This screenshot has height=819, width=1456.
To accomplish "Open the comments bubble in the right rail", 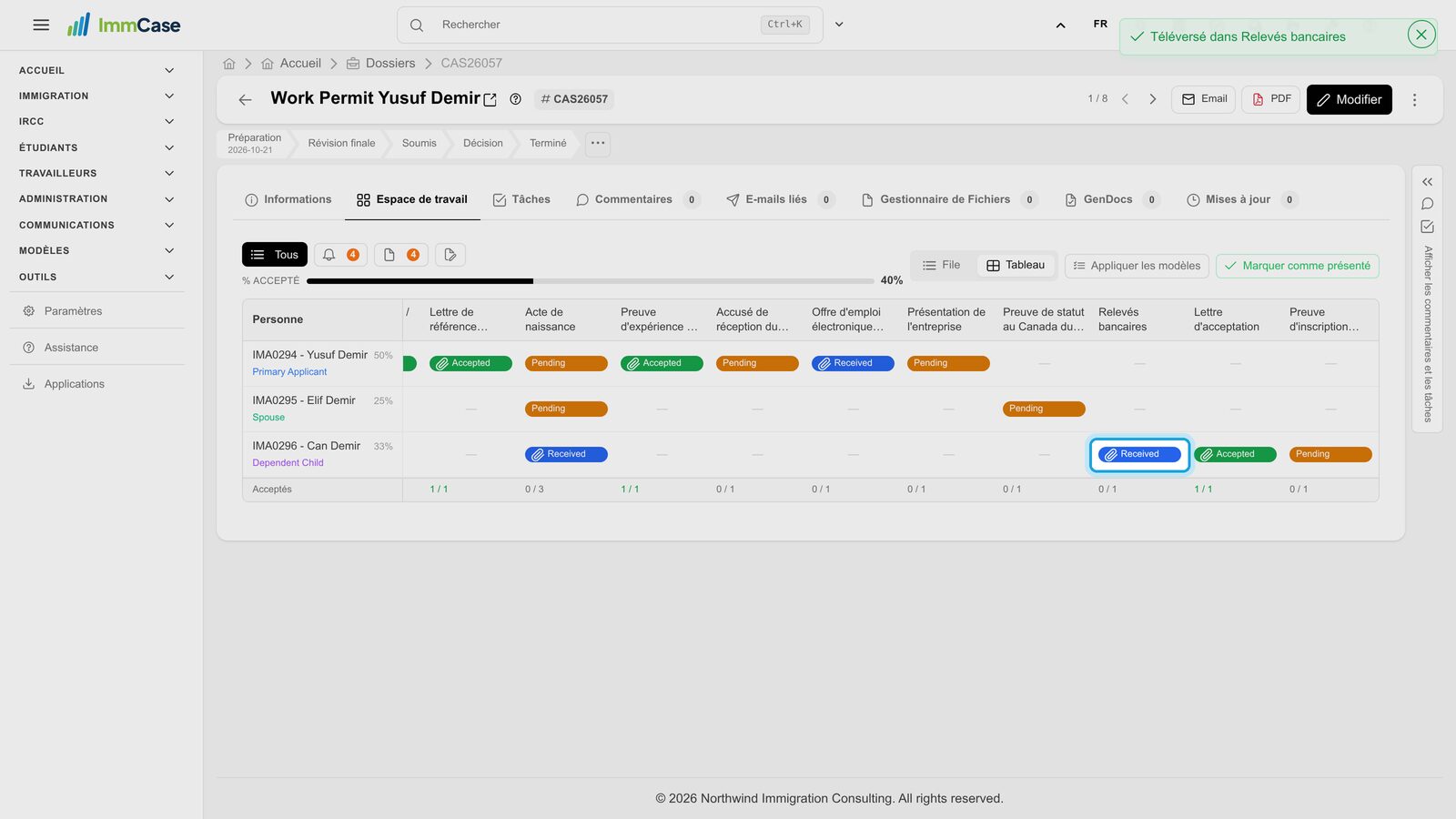I will [x=1427, y=204].
